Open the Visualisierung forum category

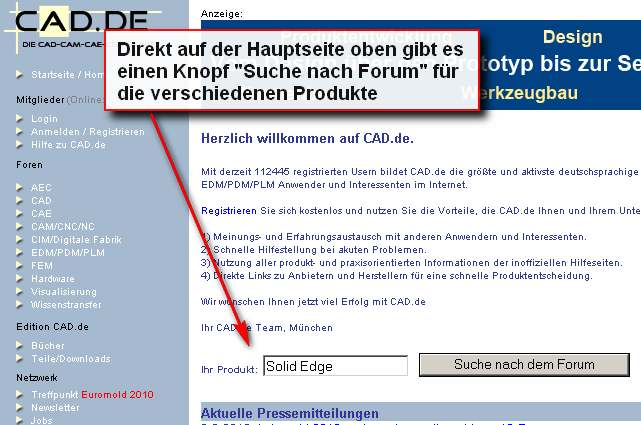click(x=64, y=292)
